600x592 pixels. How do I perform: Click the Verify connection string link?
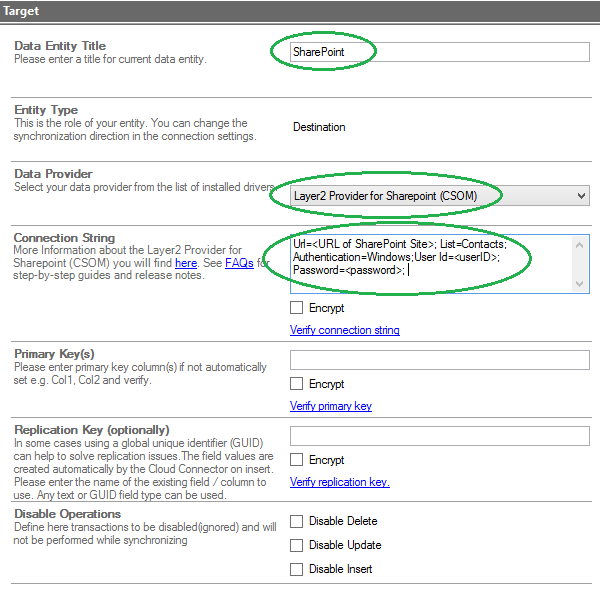click(344, 330)
